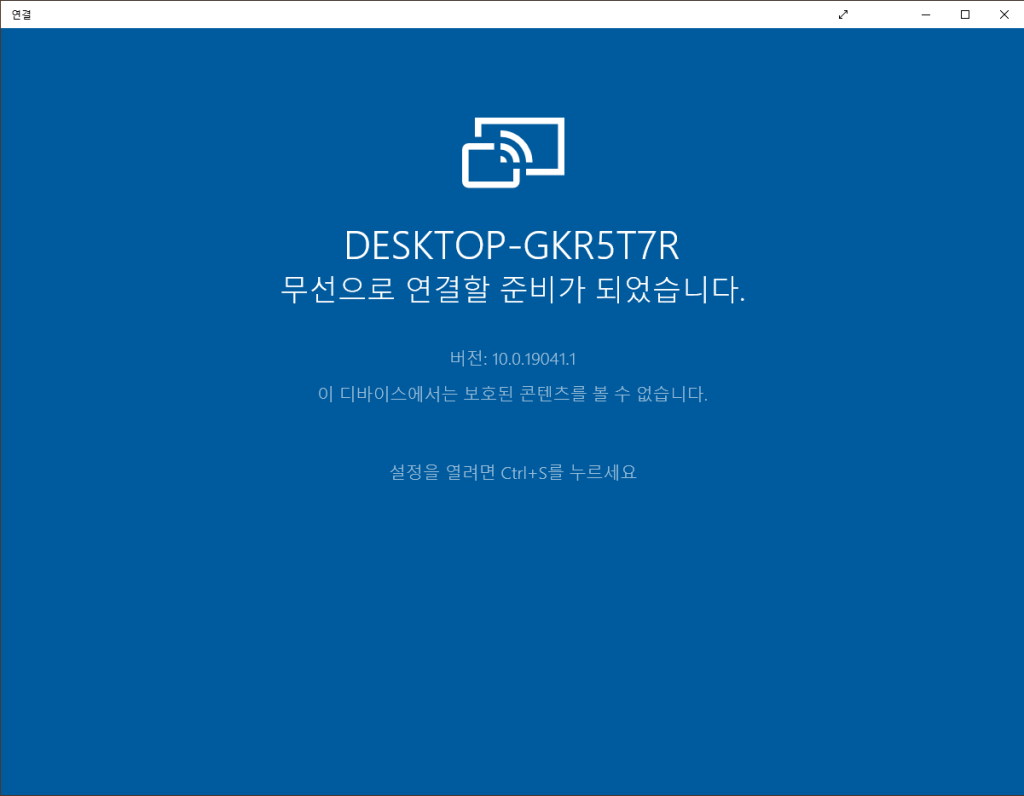Click the '무선으로 연결할 준비가 되었습니다.' message
The width and height of the screenshot is (1024, 796).
pyautogui.click(x=513, y=289)
